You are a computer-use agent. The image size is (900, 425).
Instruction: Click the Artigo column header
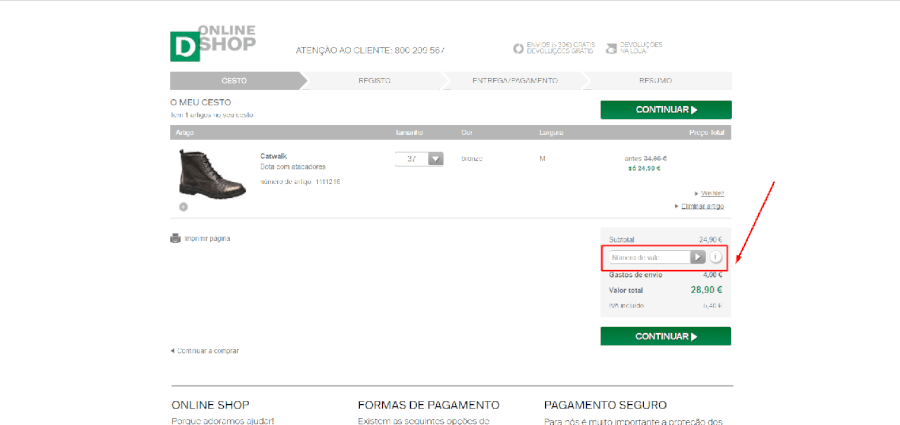(185, 133)
